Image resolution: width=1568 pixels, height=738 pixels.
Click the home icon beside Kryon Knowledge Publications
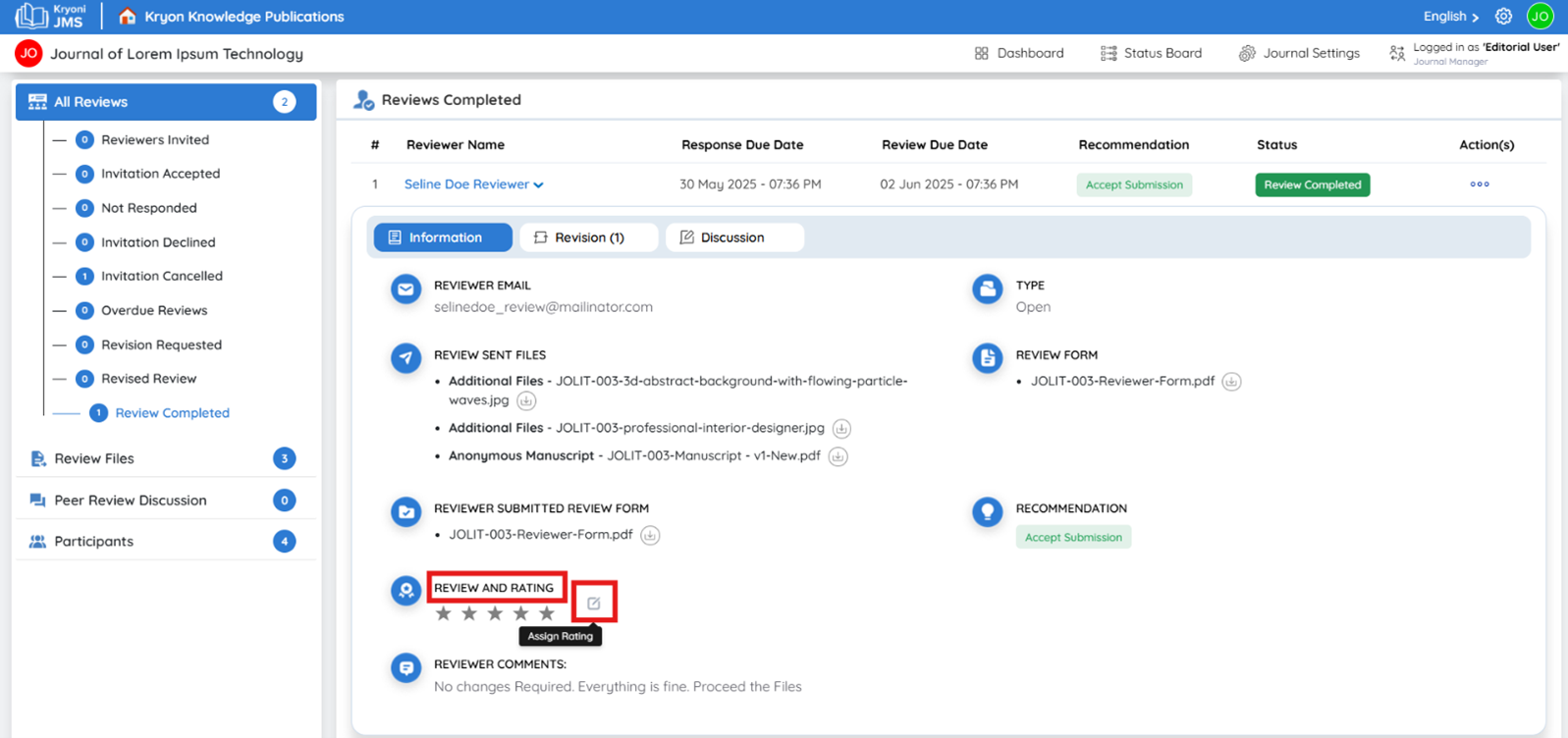coord(127,16)
